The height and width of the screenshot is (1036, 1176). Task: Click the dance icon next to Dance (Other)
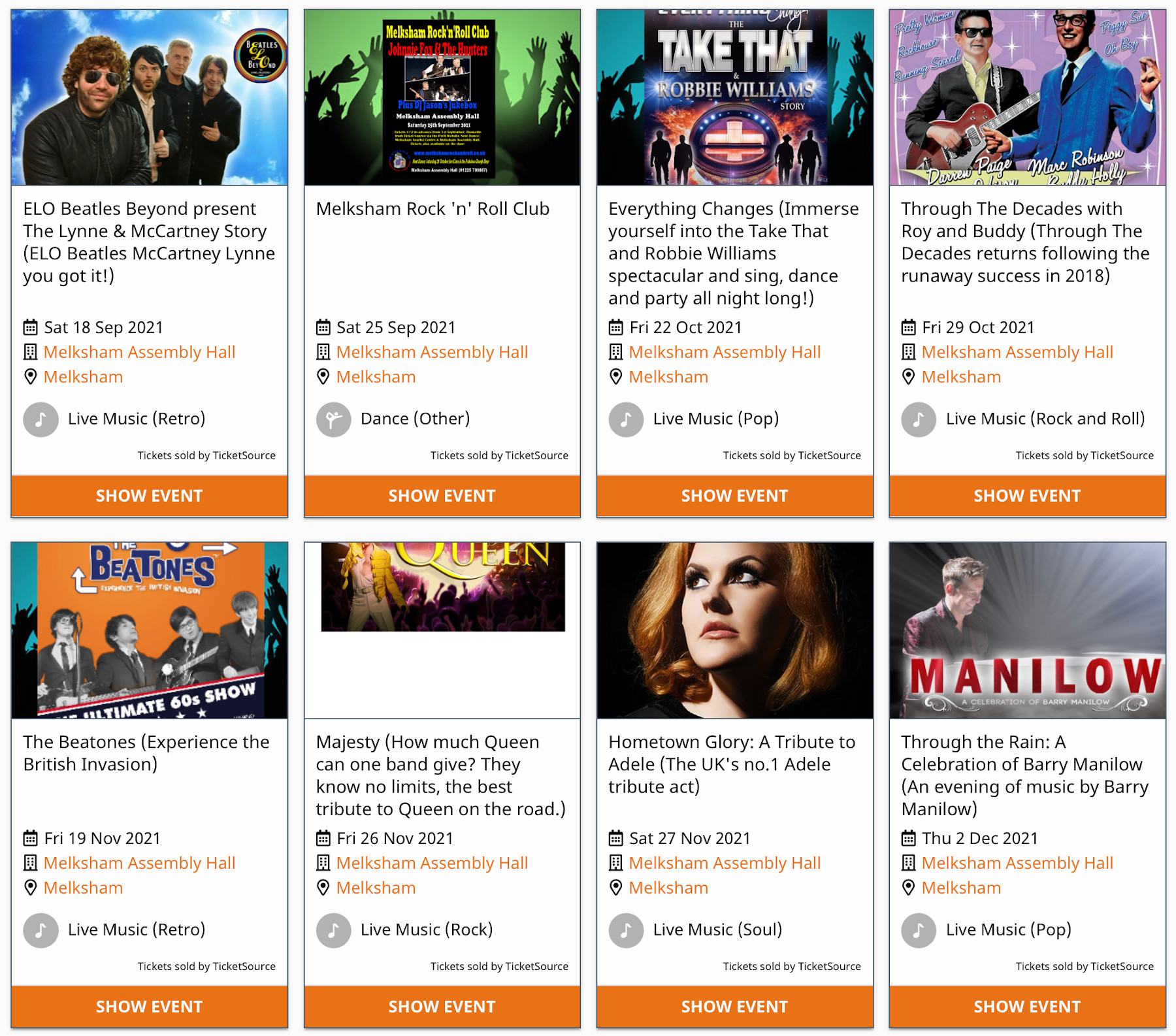pyautogui.click(x=333, y=419)
